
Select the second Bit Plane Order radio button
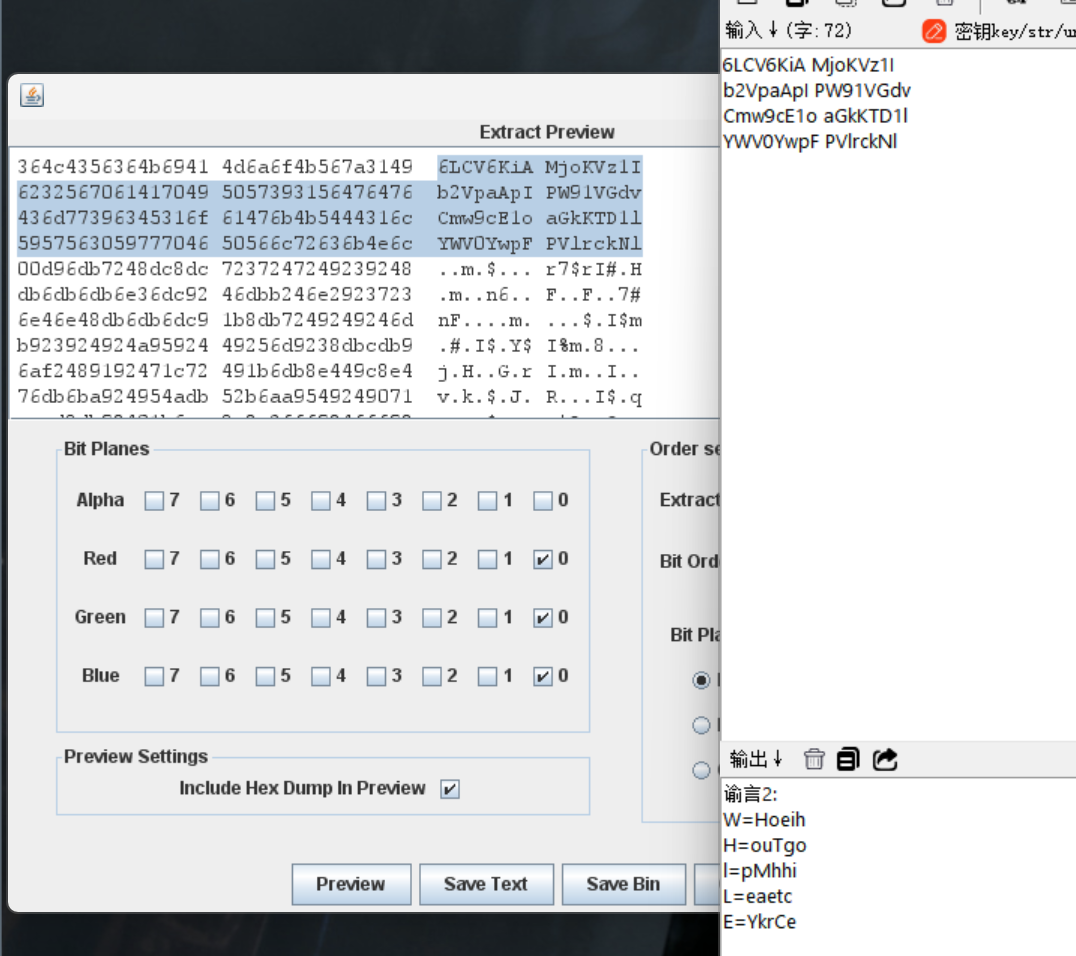tap(701, 725)
